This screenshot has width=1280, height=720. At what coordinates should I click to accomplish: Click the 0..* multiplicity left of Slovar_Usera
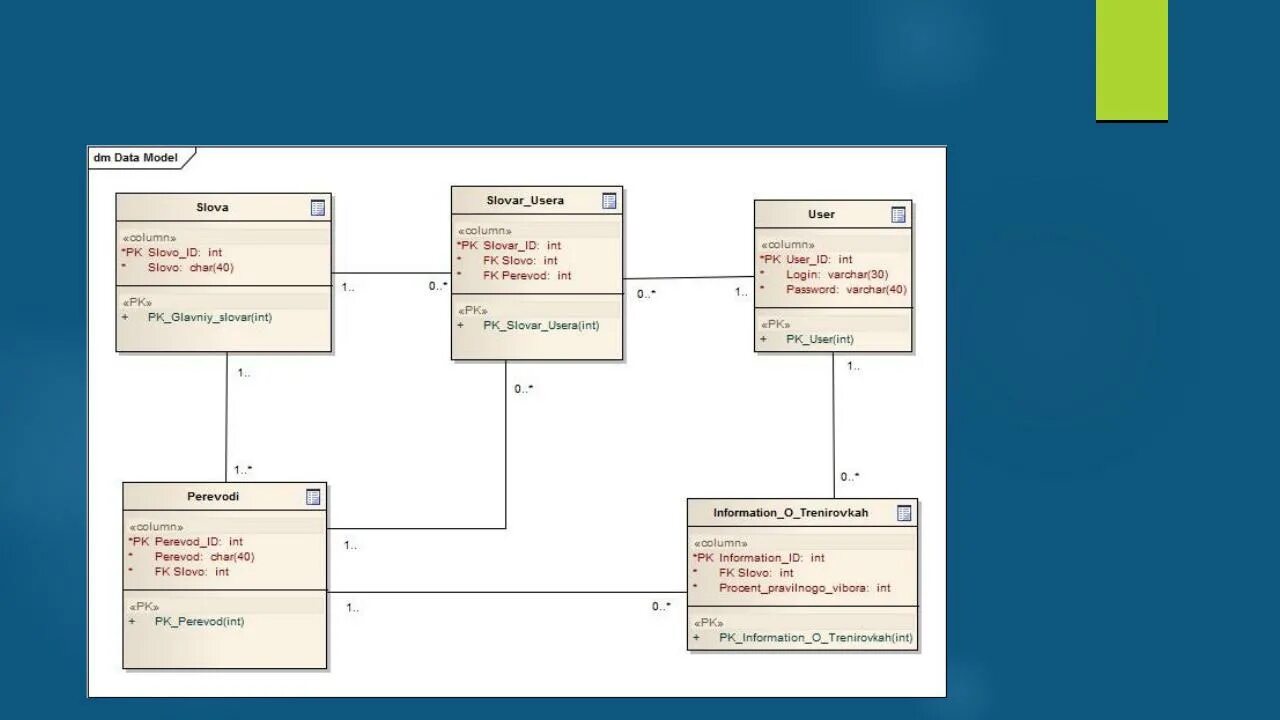pos(438,286)
